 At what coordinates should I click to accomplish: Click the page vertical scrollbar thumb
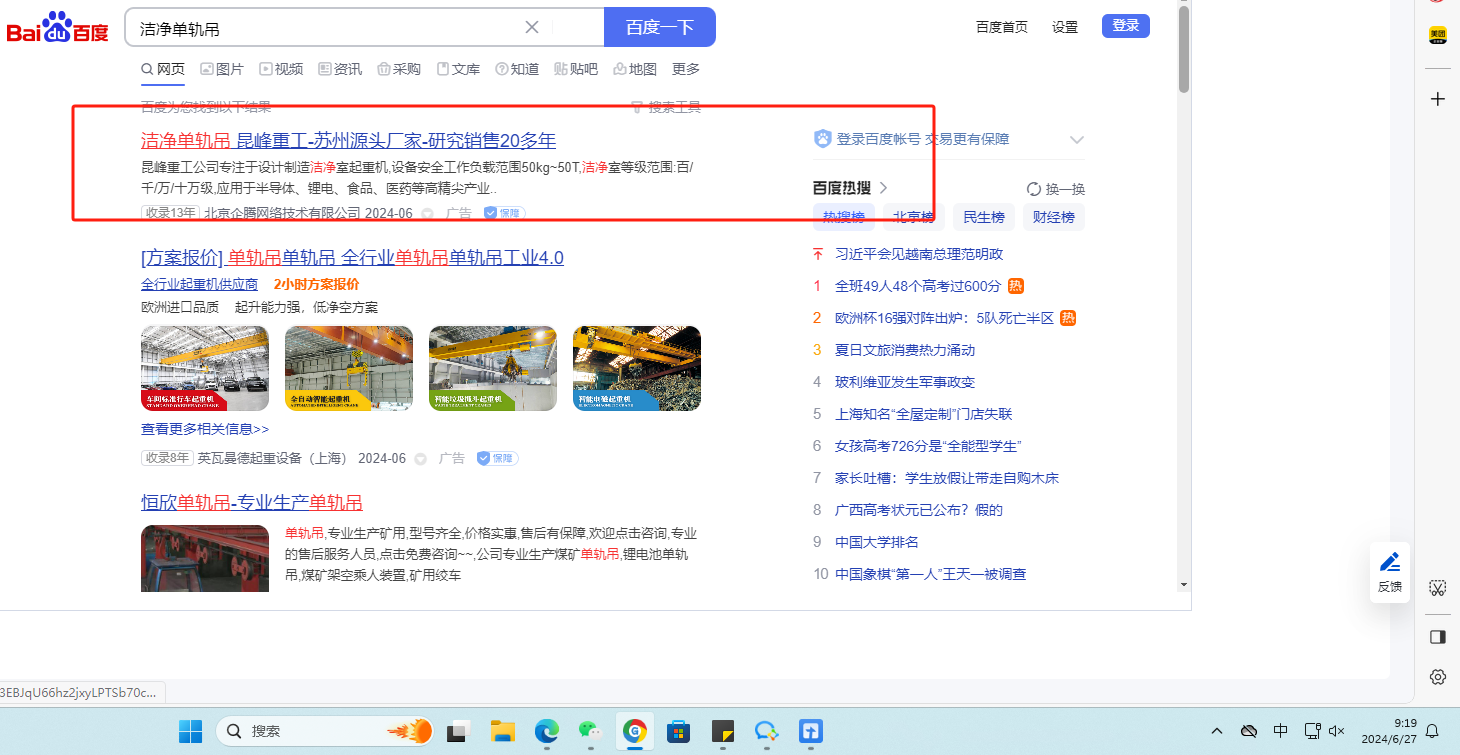1184,50
